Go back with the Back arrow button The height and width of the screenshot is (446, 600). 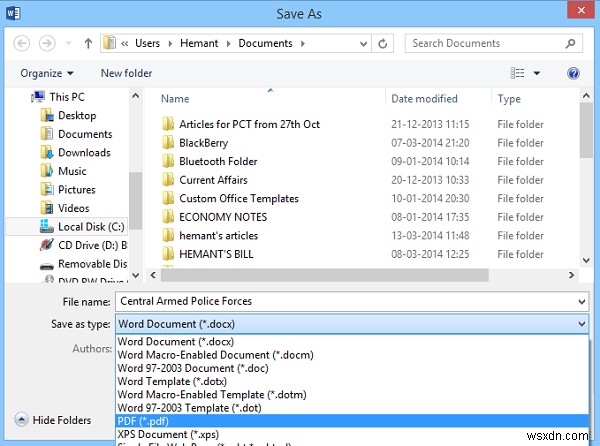21,43
